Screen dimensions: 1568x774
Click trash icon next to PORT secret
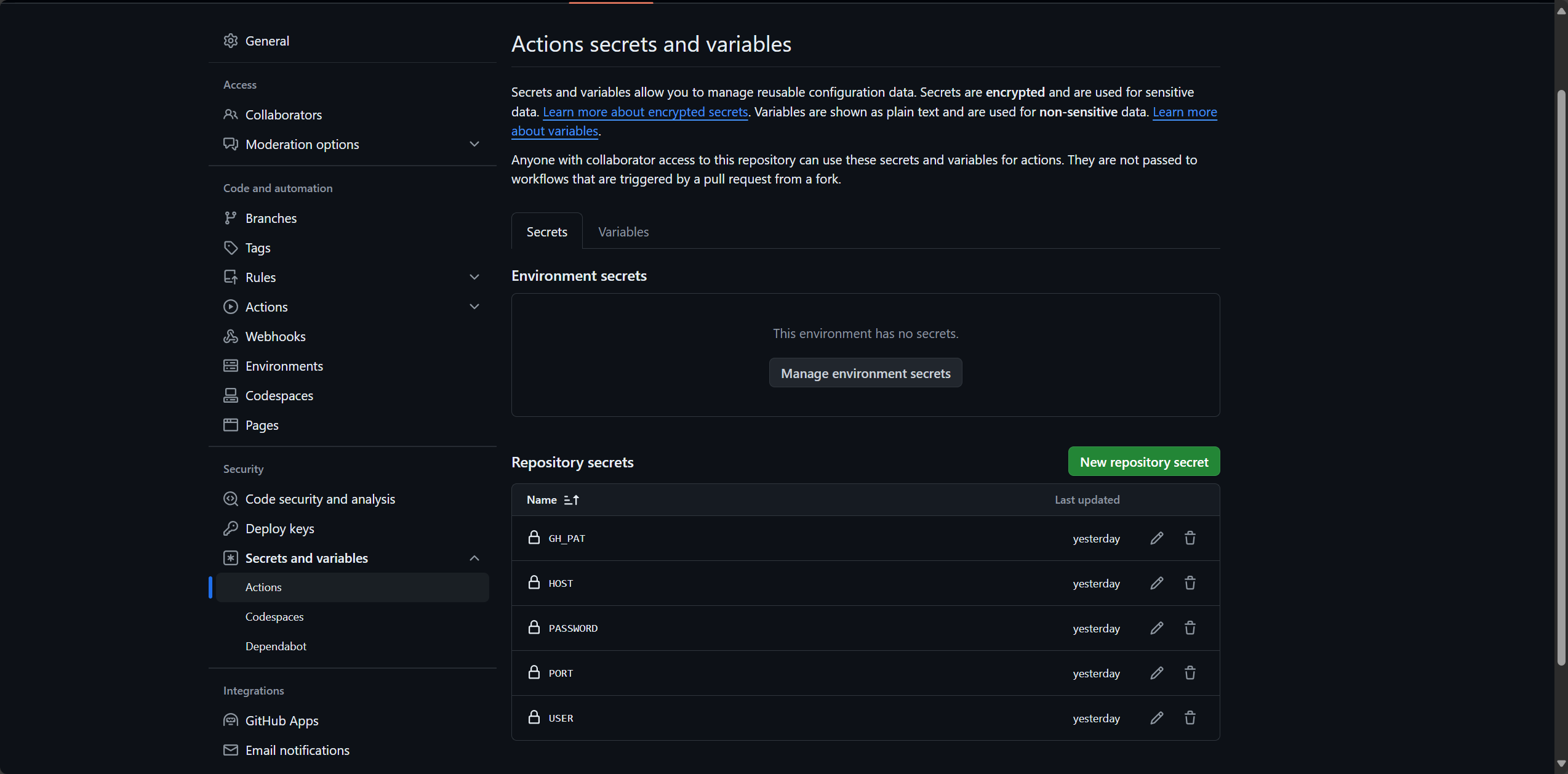tap(1190, 673)
